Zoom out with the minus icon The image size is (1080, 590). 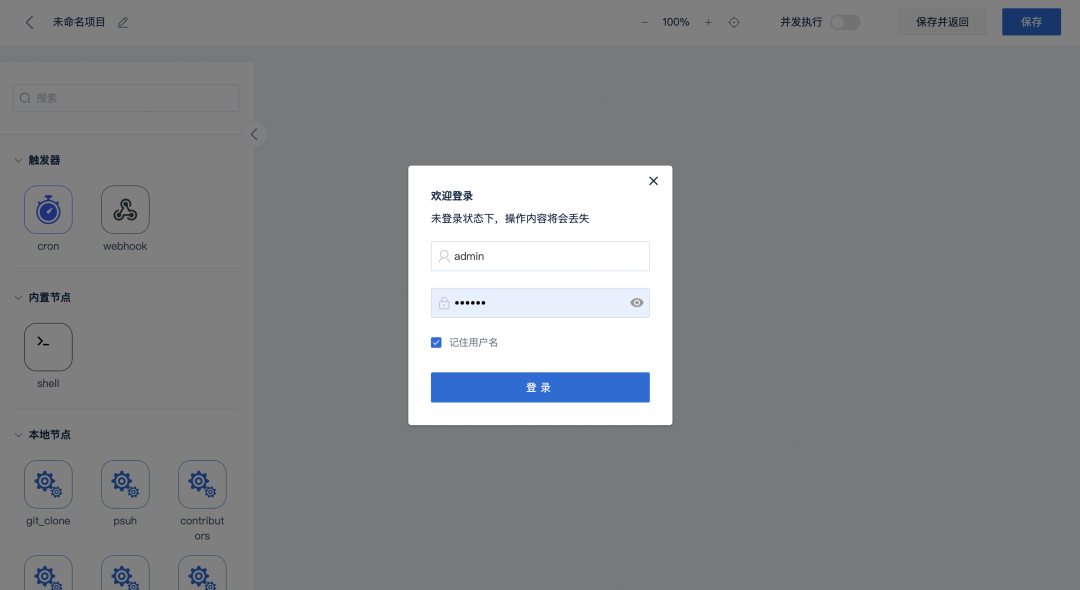[645, 22]
